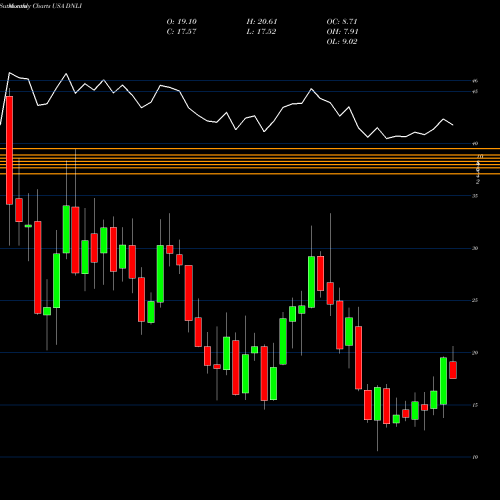Click the white indicator line's peak near 46

click(10, 73)
